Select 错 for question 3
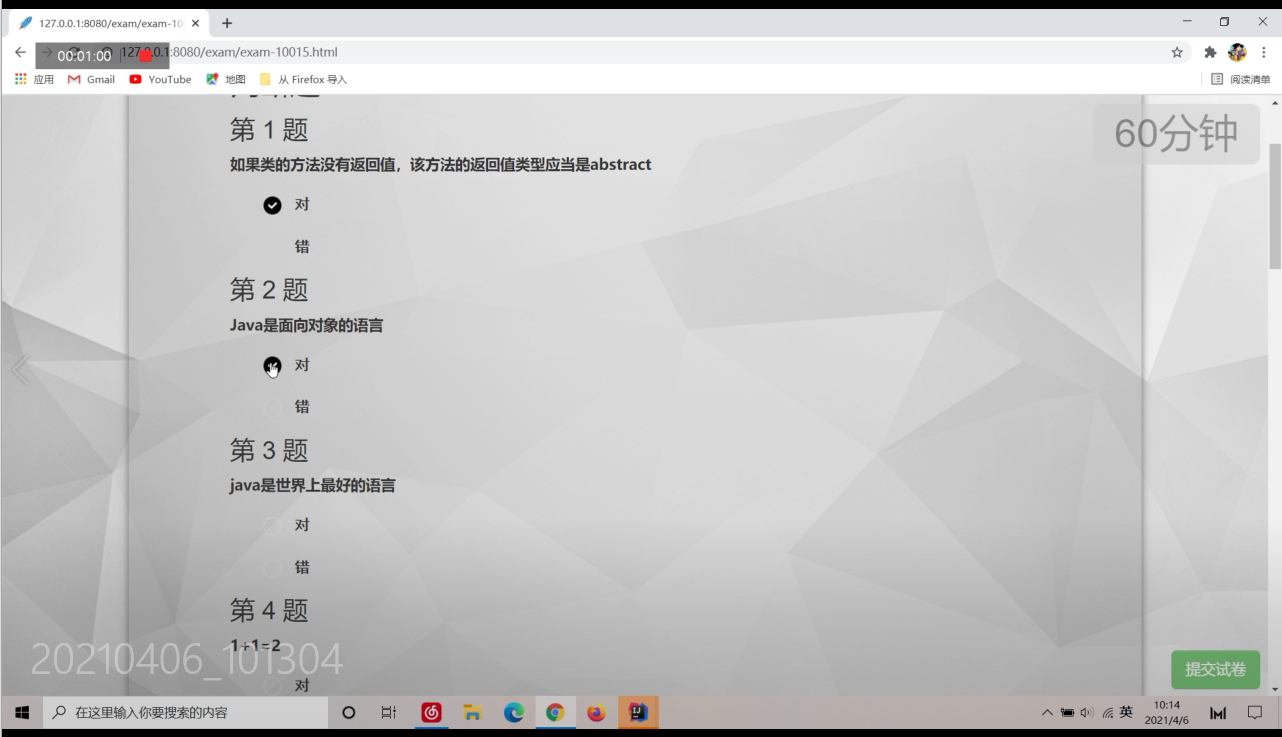 [272, 568]
